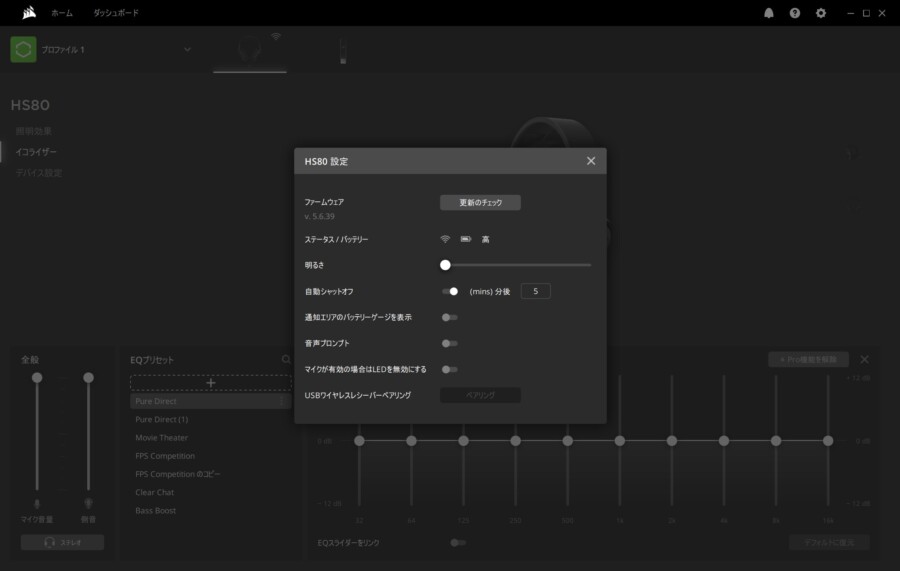Click the 明るさ brightness slider handle

pyautogui.click(x=445, y=265)
